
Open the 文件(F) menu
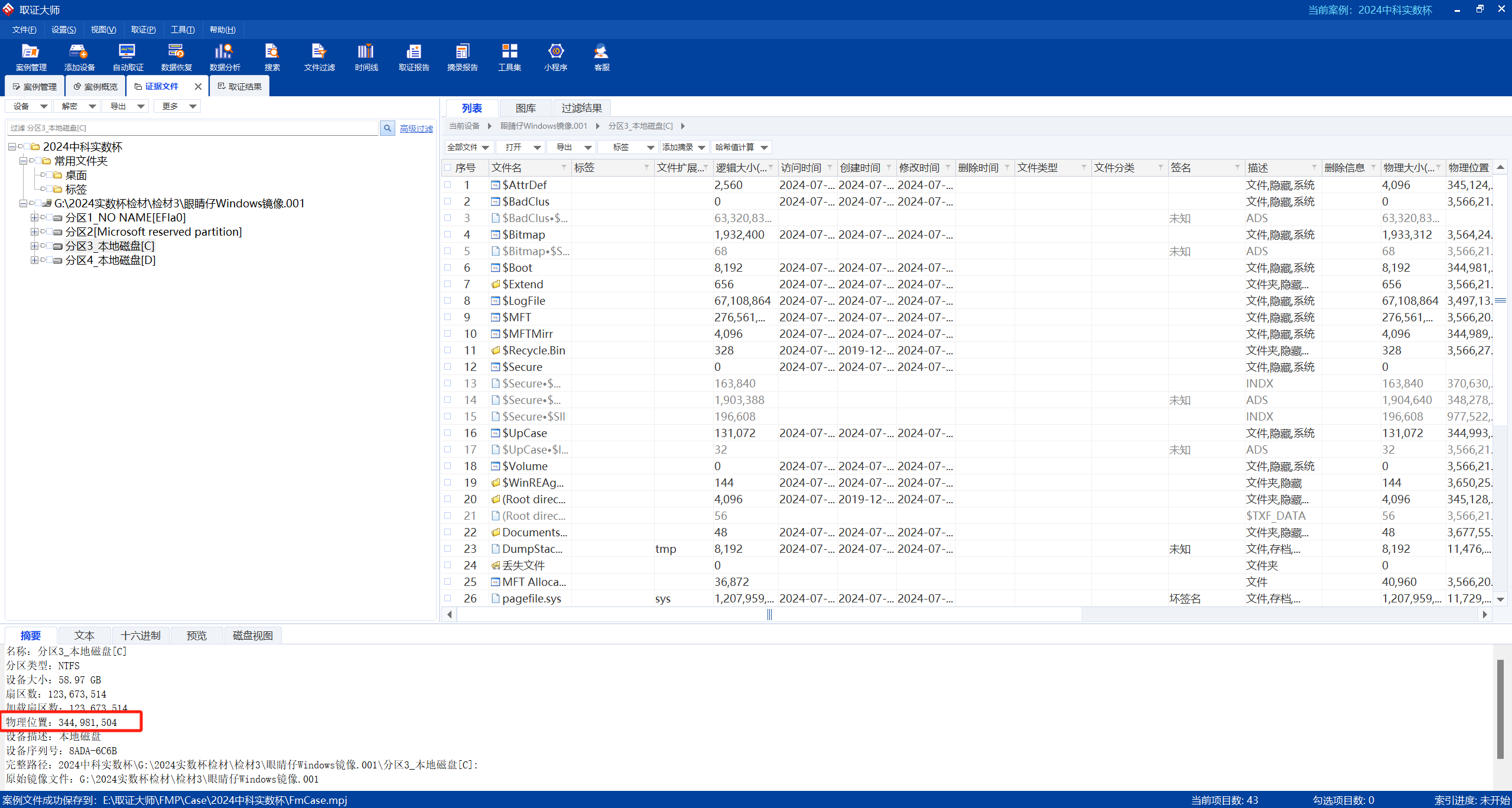coord(24,30)
